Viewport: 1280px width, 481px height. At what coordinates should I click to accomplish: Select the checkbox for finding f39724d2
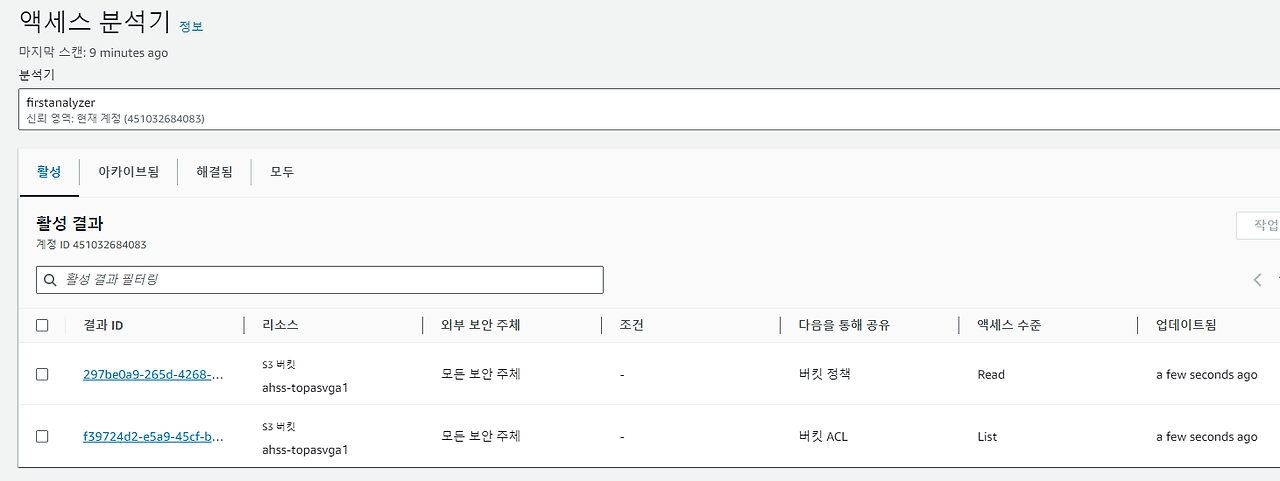click(42, 436)
